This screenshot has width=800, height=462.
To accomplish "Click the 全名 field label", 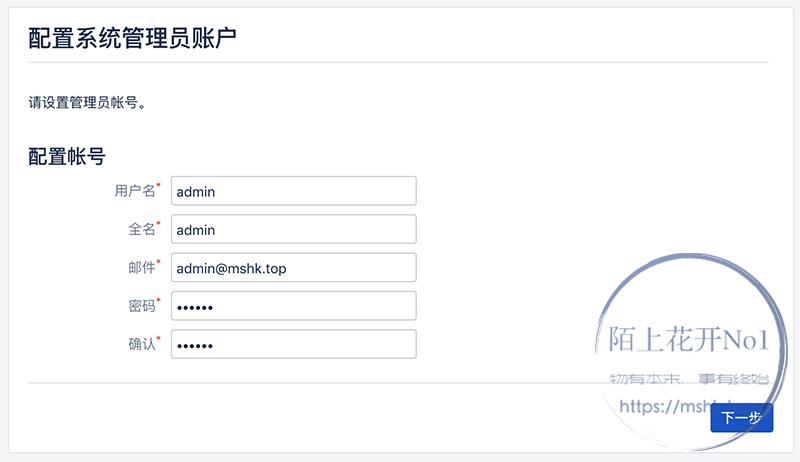I will click(x=142, y=229).
